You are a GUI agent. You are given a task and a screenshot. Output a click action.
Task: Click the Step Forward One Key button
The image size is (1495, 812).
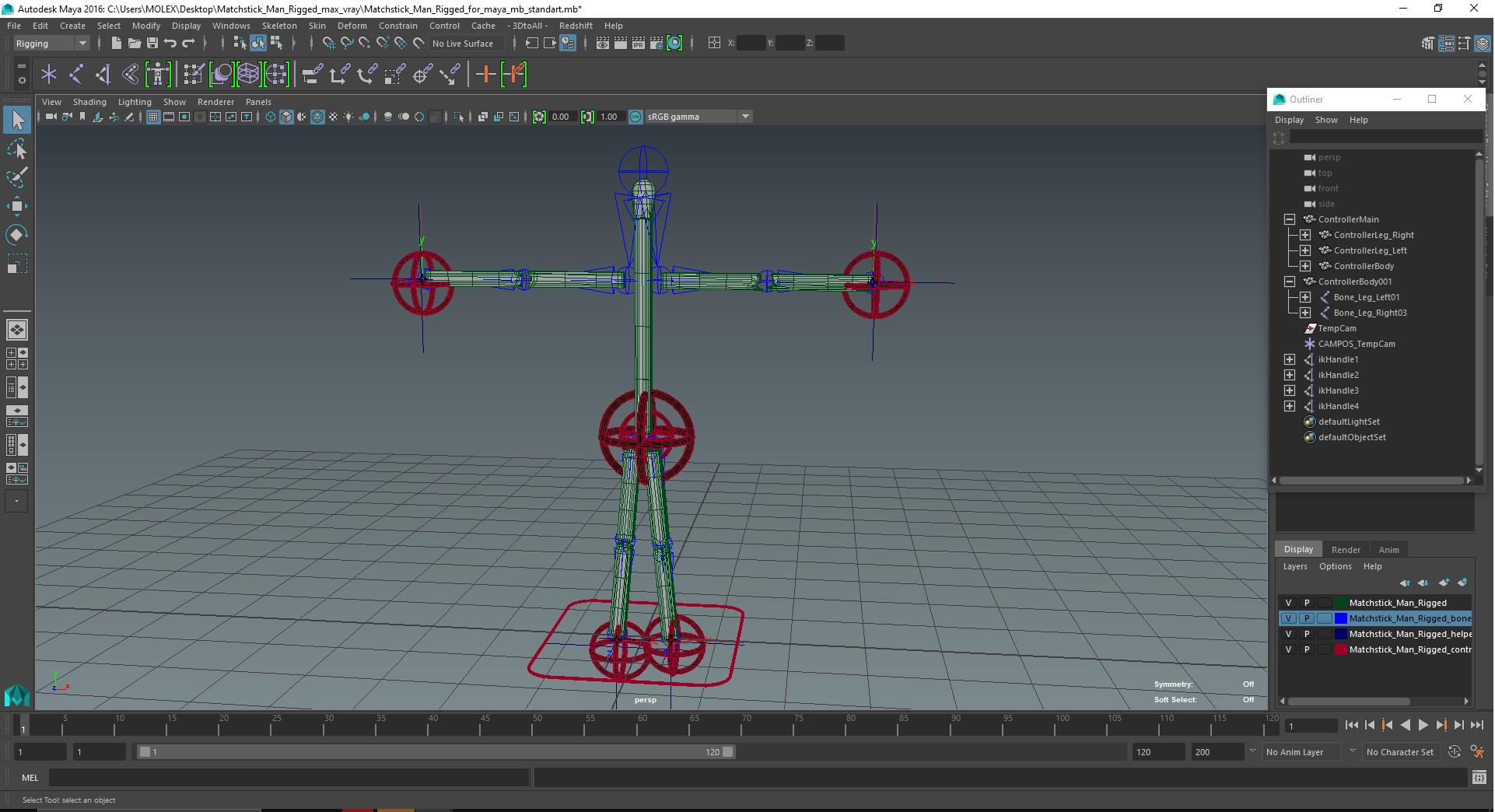pos(1441,725)
